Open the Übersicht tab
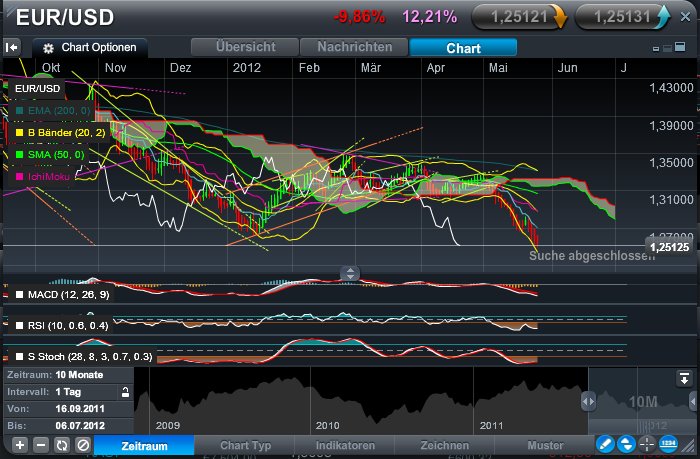700x459 pixels. 245,47
